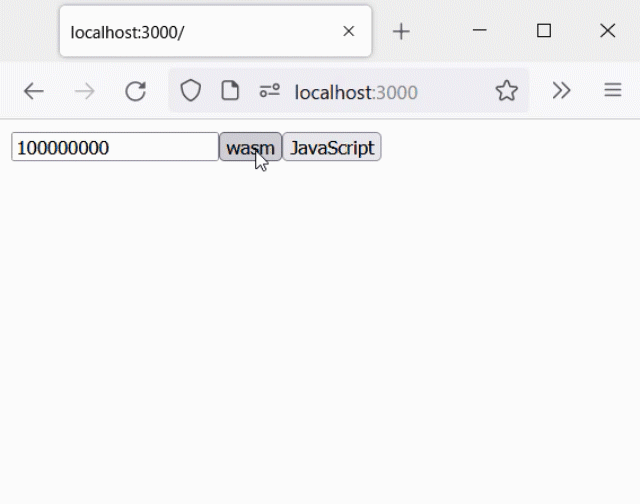Close the browser window
640x504 pixels.
click(607, 31)
